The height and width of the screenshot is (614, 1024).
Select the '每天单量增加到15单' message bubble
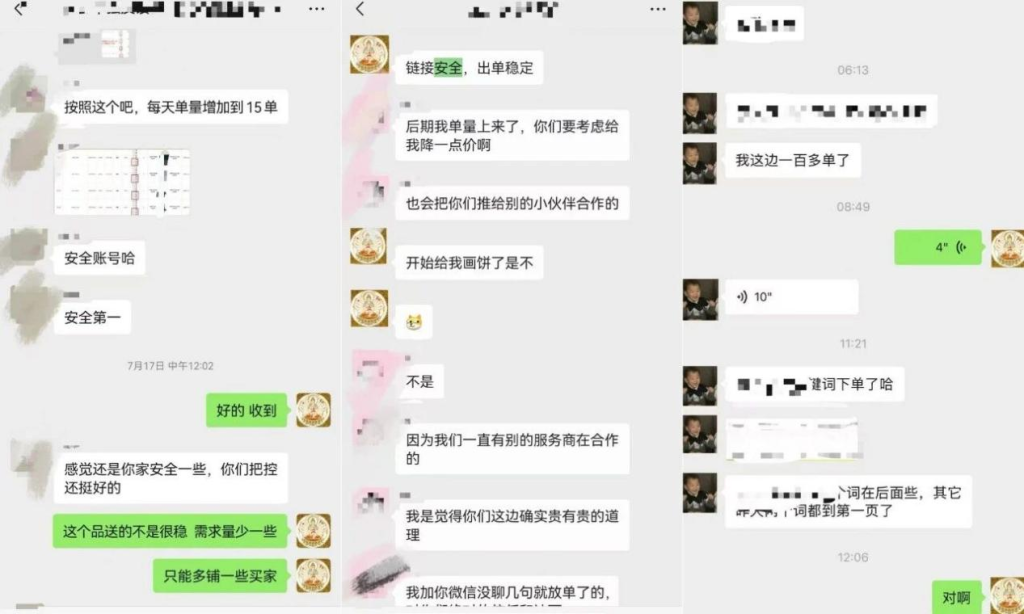pos(171,107)
